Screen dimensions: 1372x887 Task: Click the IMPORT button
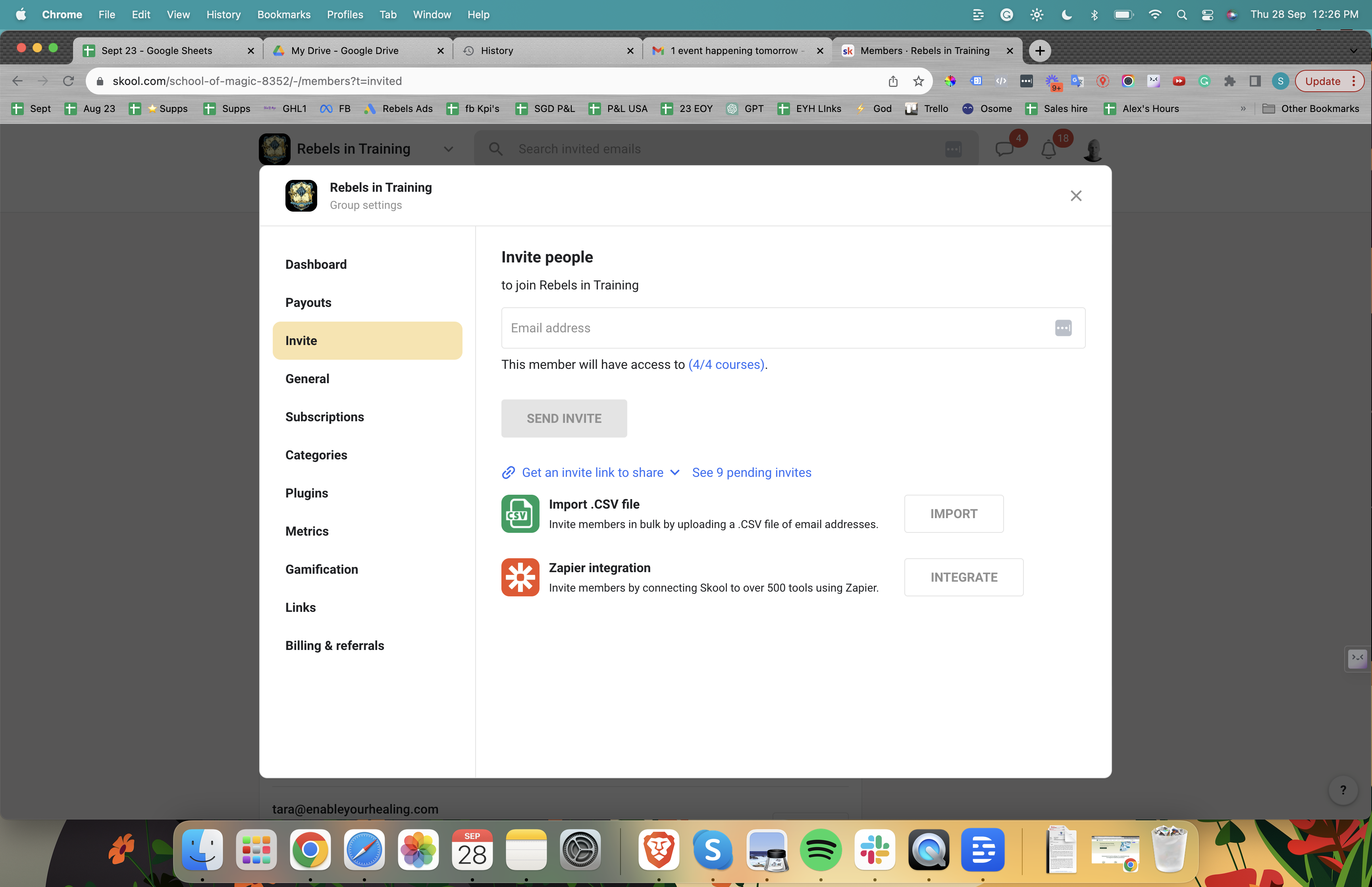pyautogui.click(x=954, y=513)
